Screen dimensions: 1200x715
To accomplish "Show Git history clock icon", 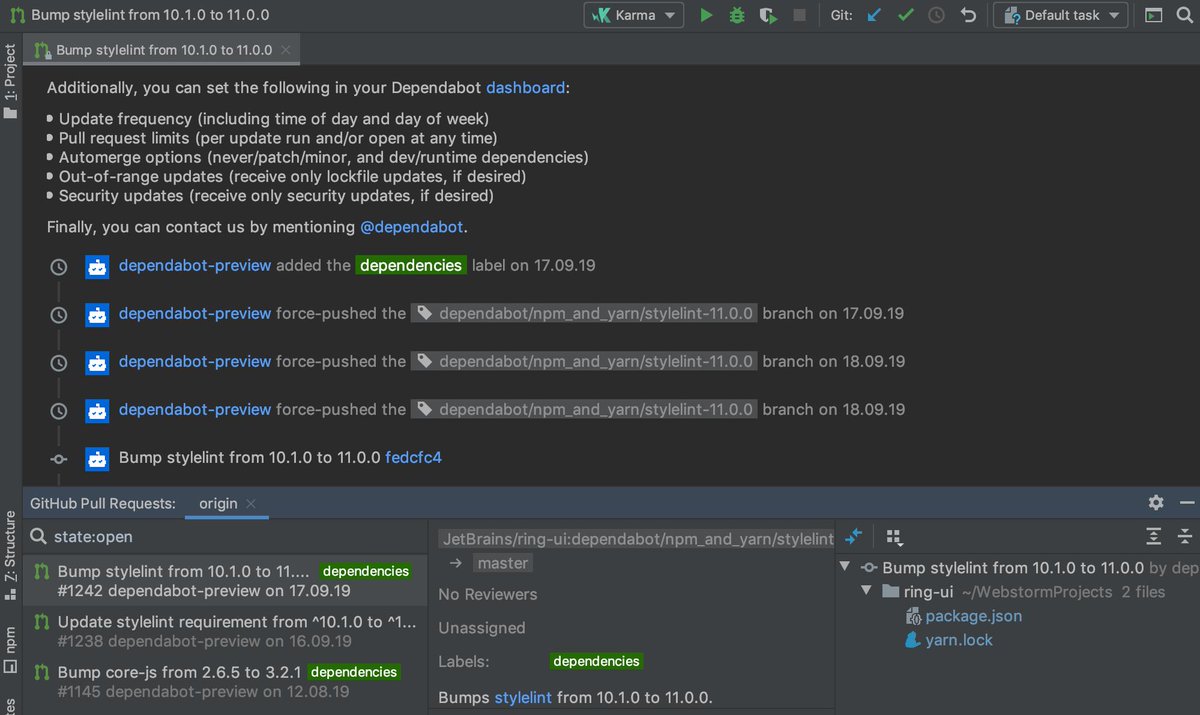I will tap(936, 15).
